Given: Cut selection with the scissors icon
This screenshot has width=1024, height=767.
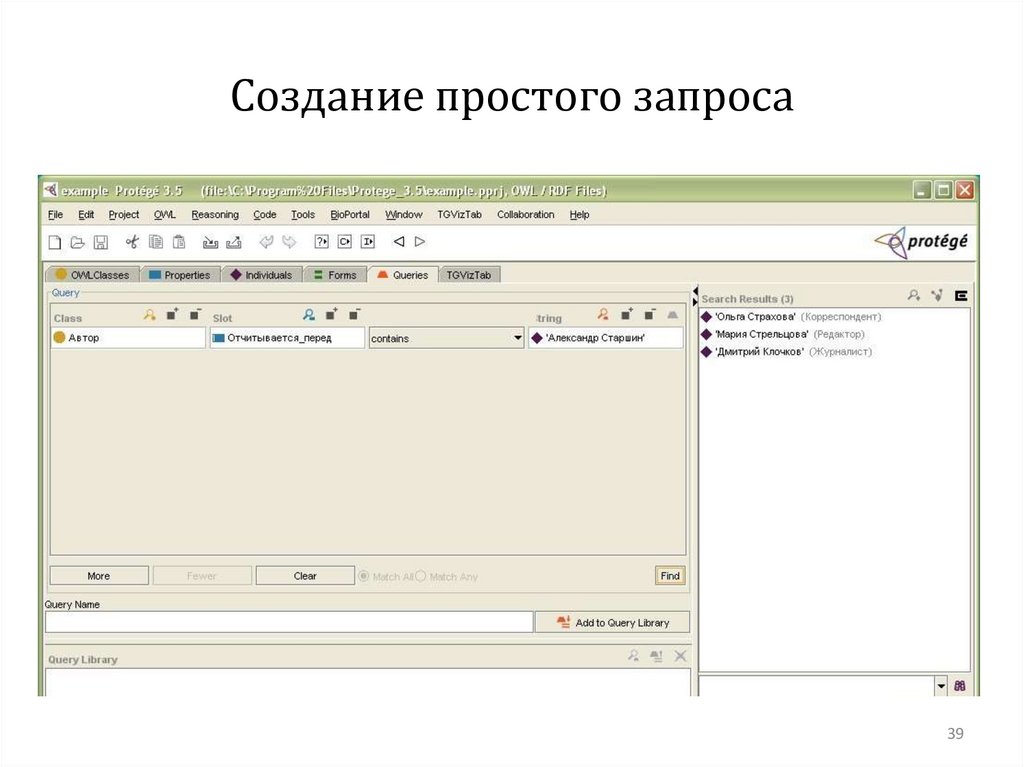Looking at the screenshot, I should coord(132,242).
